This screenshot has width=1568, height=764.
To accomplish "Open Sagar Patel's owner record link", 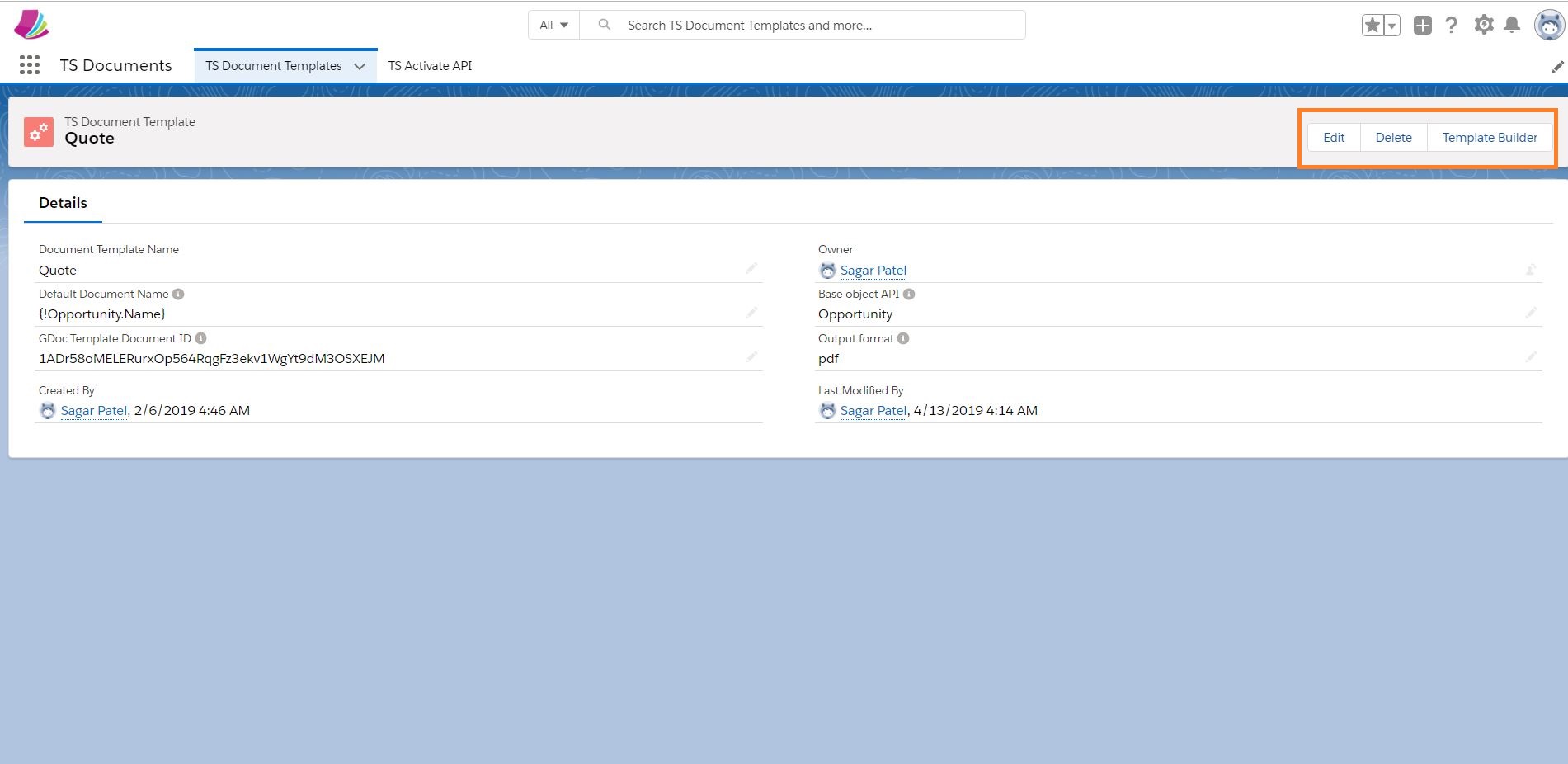I will coord(873,270).
